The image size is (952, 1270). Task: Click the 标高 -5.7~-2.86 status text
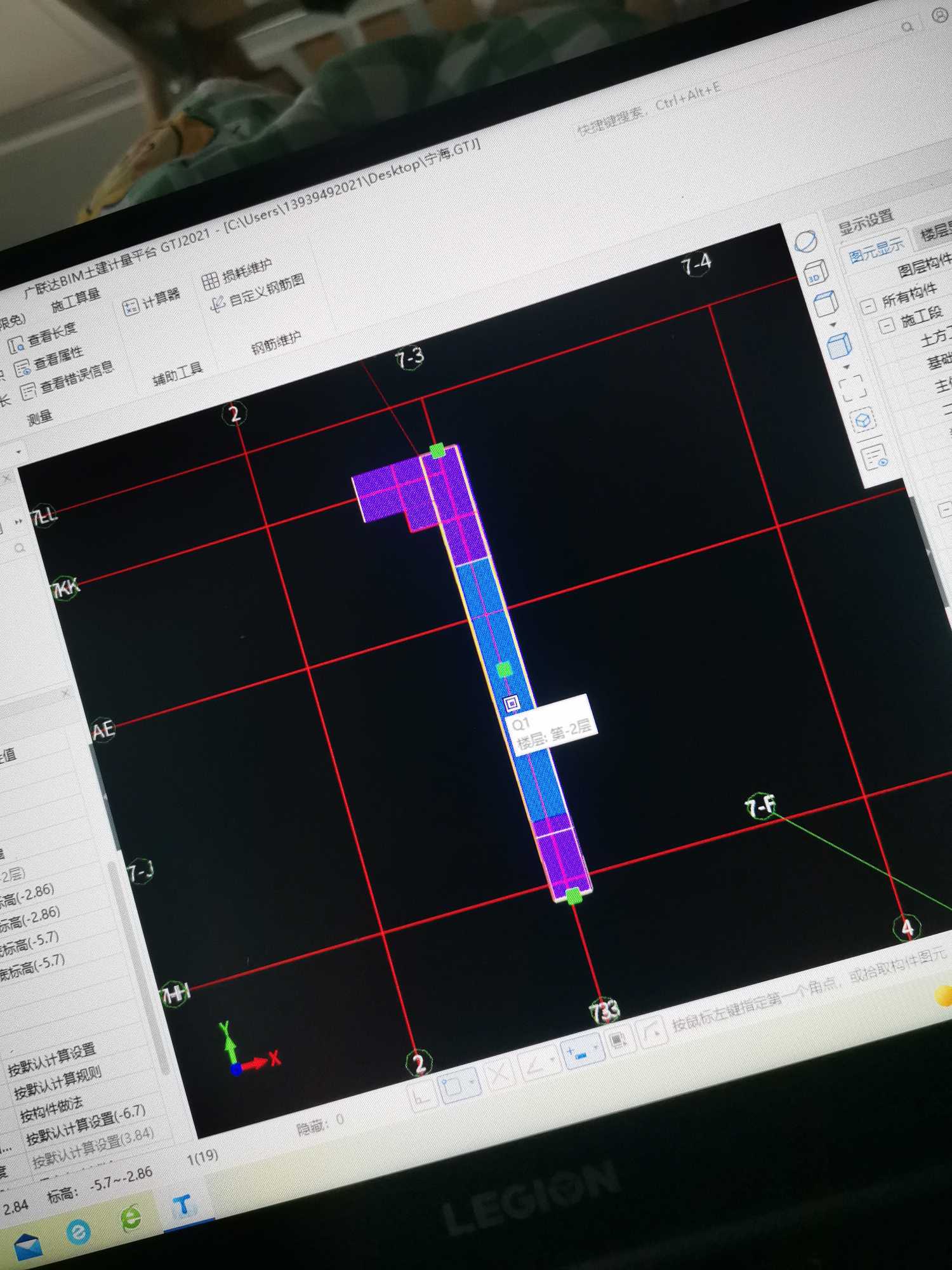(x=100, y=1184)
